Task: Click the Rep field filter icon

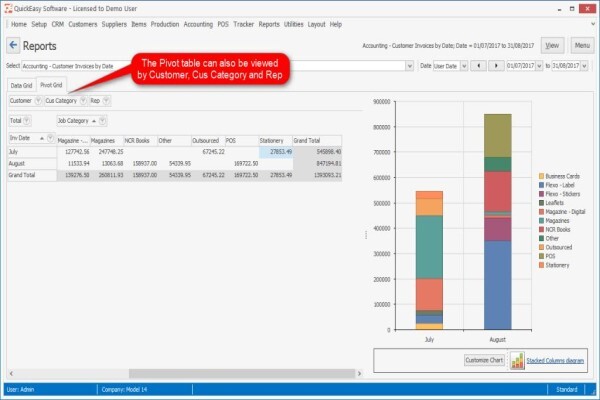Action: click(x=106, y=101)
